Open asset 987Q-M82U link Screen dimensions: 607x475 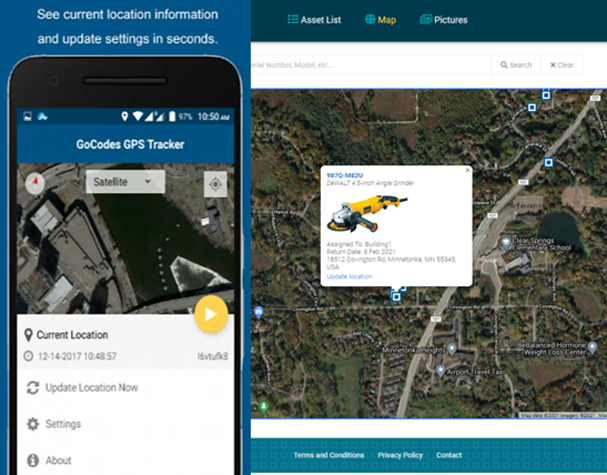click(345, 175)
